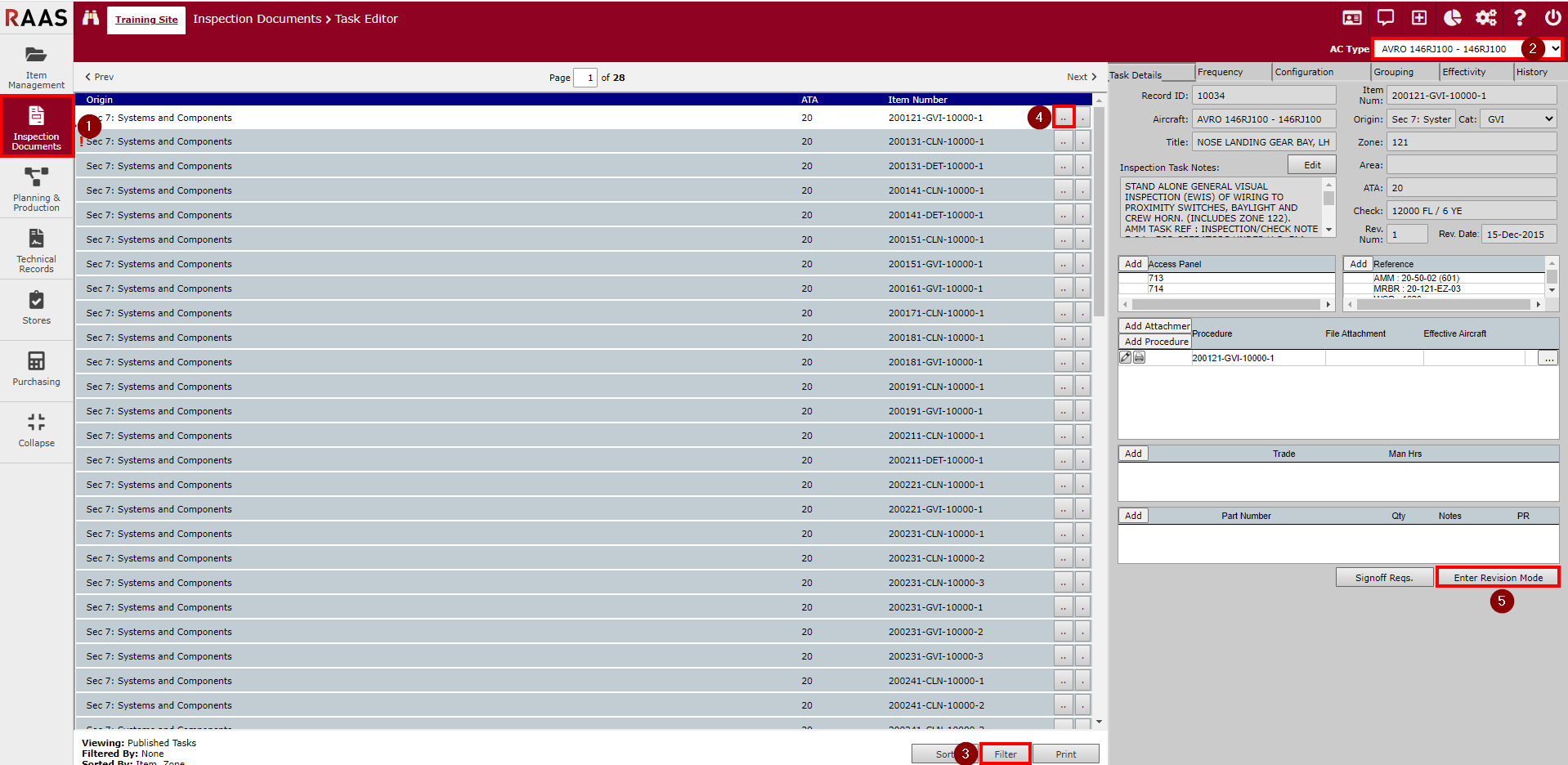Open the Cat GVI dropdown
This screenshot has width=1568, height=765.
pyautogui.click(x=1519, y=119)
